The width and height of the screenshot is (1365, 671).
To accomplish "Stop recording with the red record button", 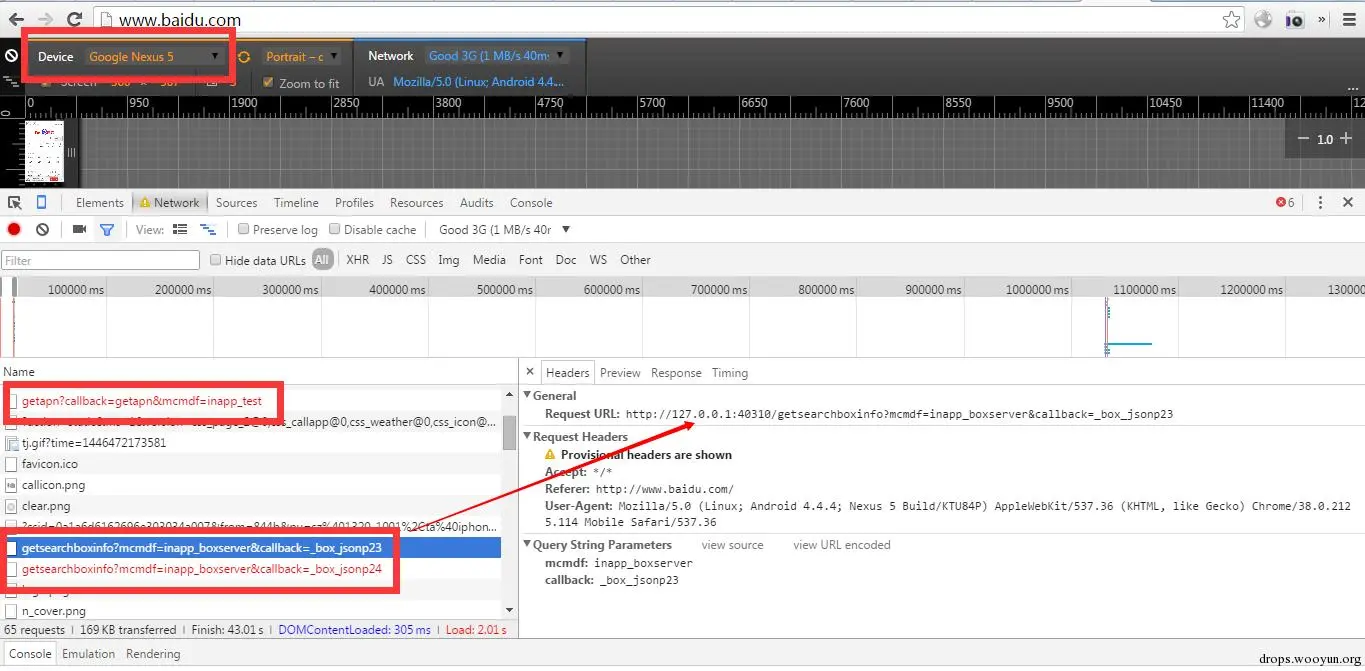I will (x=14, y=229).
